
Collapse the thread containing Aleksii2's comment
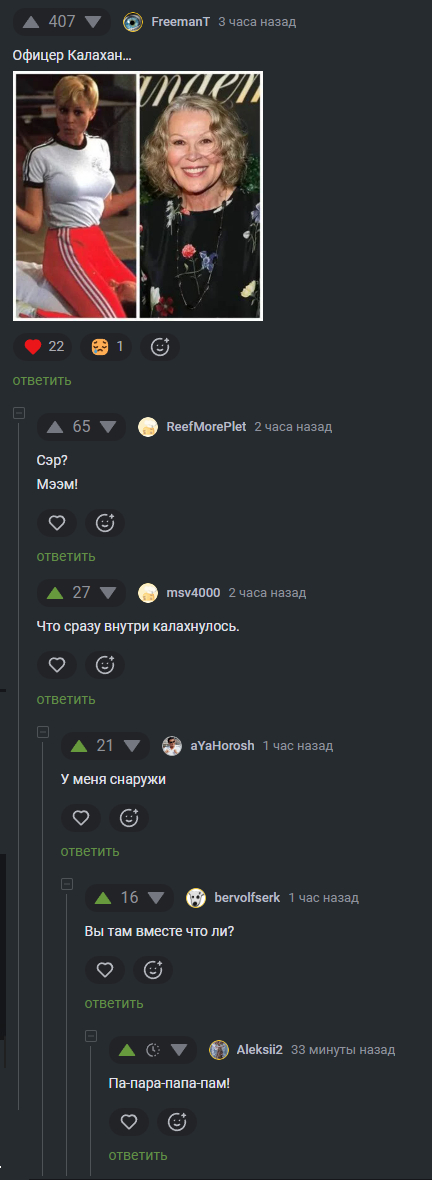point(92,1036)
